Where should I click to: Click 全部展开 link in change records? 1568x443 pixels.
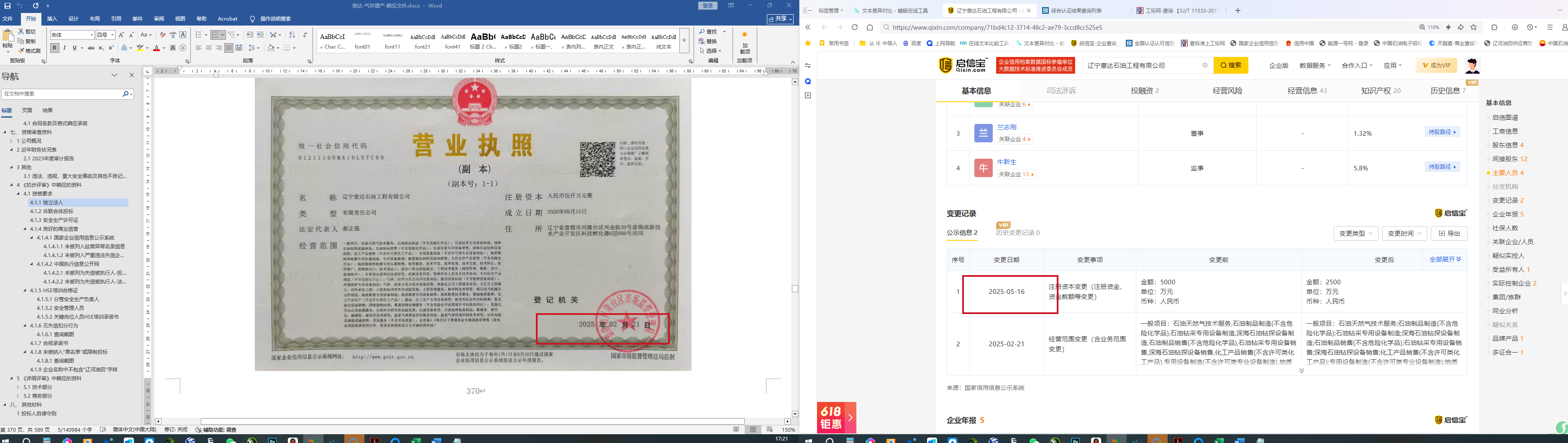pos(1445,260)
